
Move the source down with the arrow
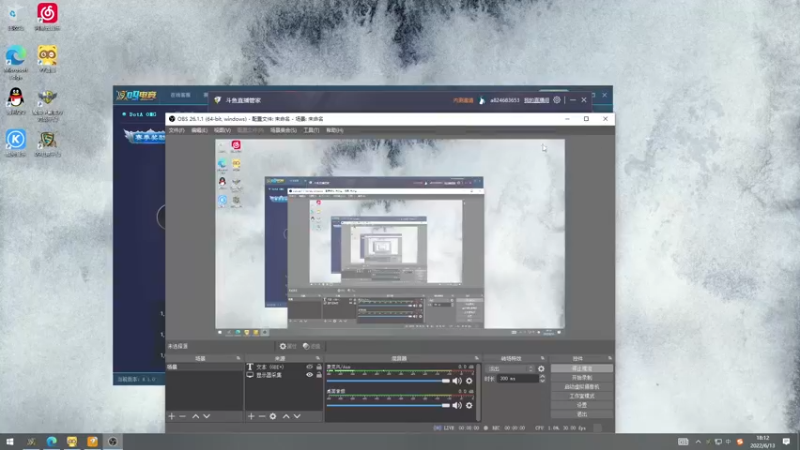[x=297, y=416]
